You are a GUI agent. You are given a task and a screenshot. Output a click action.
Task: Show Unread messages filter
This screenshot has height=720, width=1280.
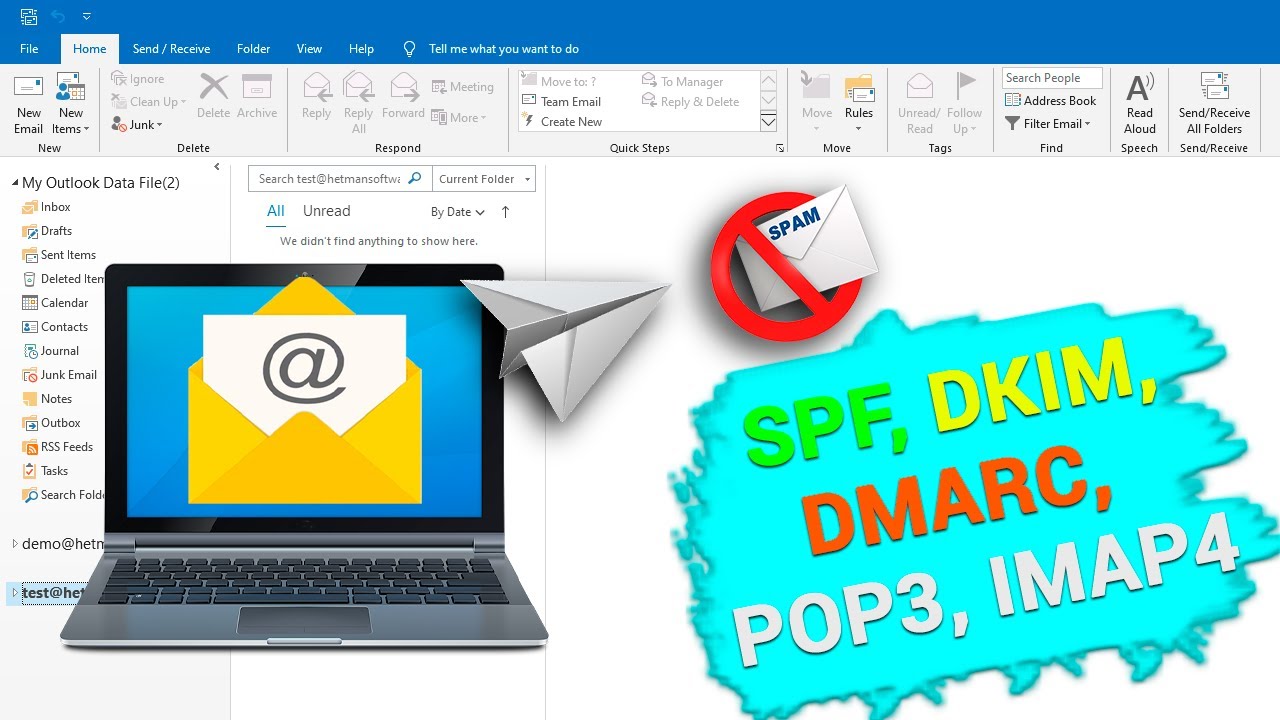pos(326,211)
